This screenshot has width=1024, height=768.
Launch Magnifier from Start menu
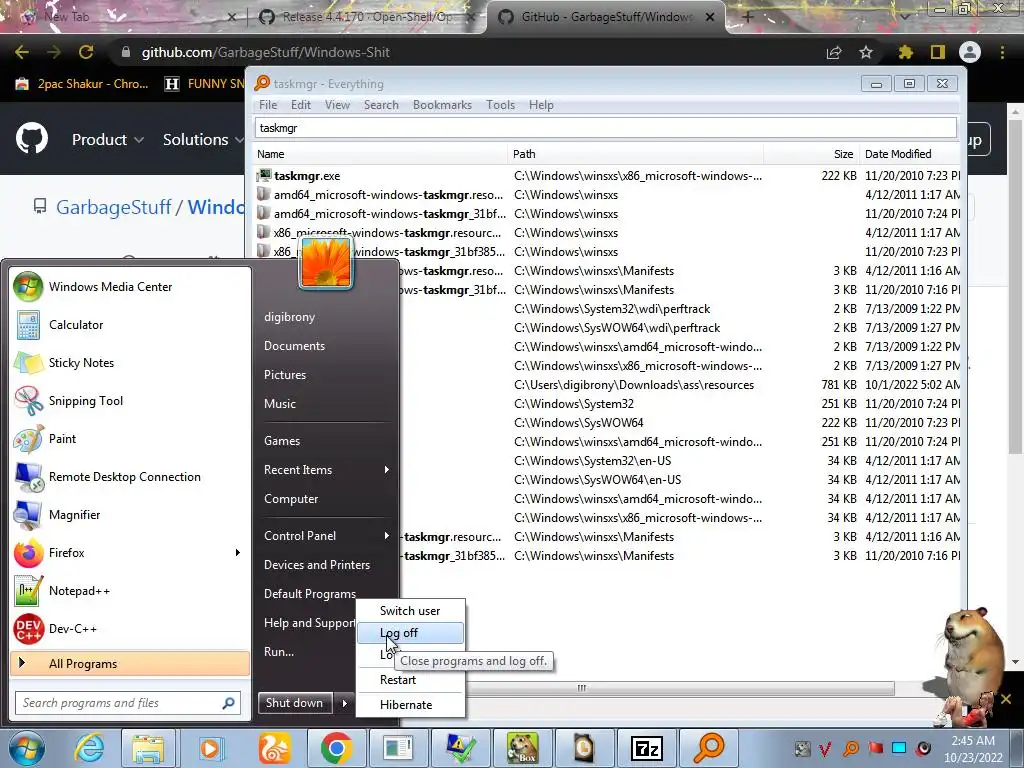coord(131,515)
